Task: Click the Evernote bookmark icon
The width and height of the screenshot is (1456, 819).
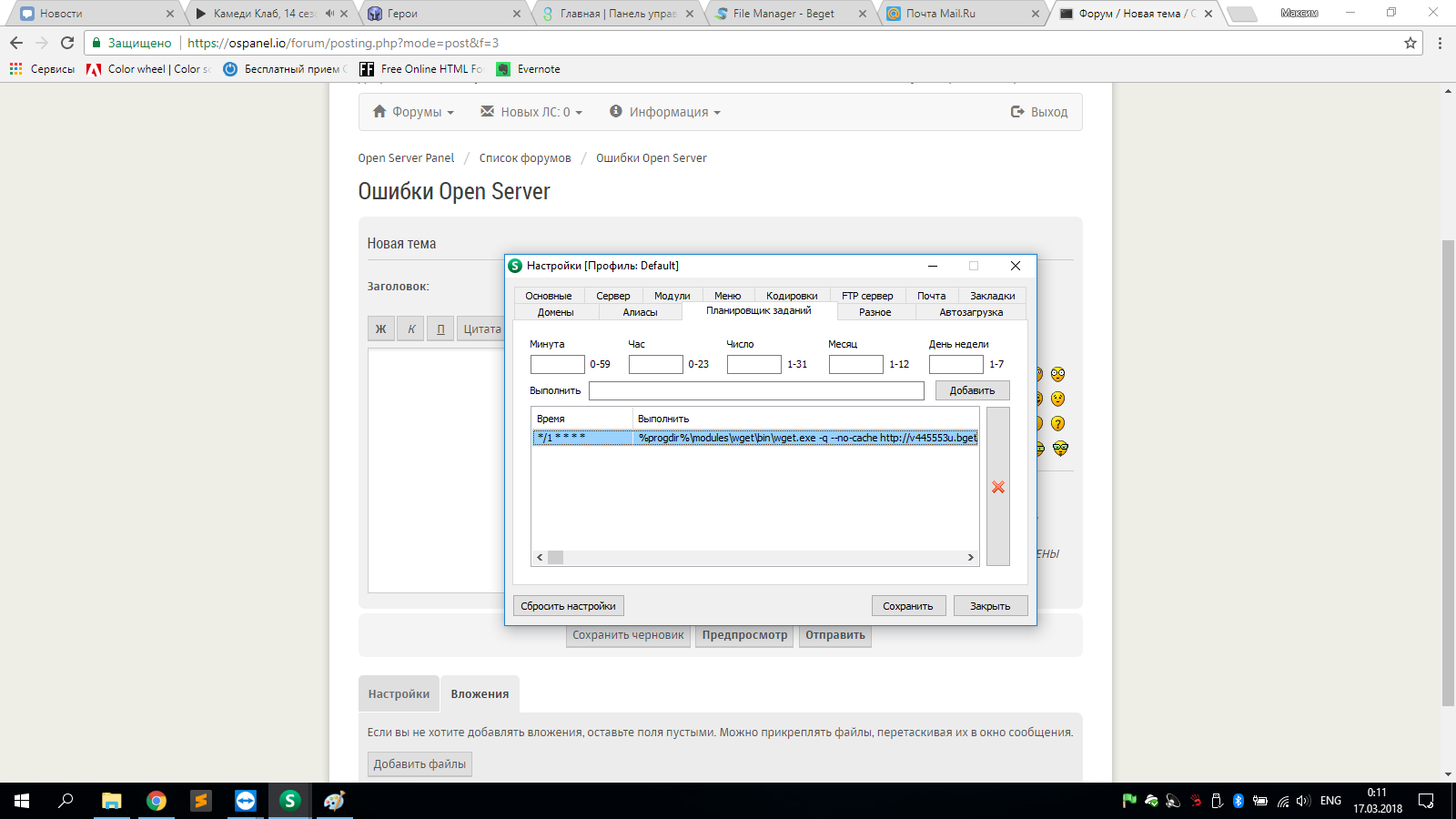Action: [503, 69]
